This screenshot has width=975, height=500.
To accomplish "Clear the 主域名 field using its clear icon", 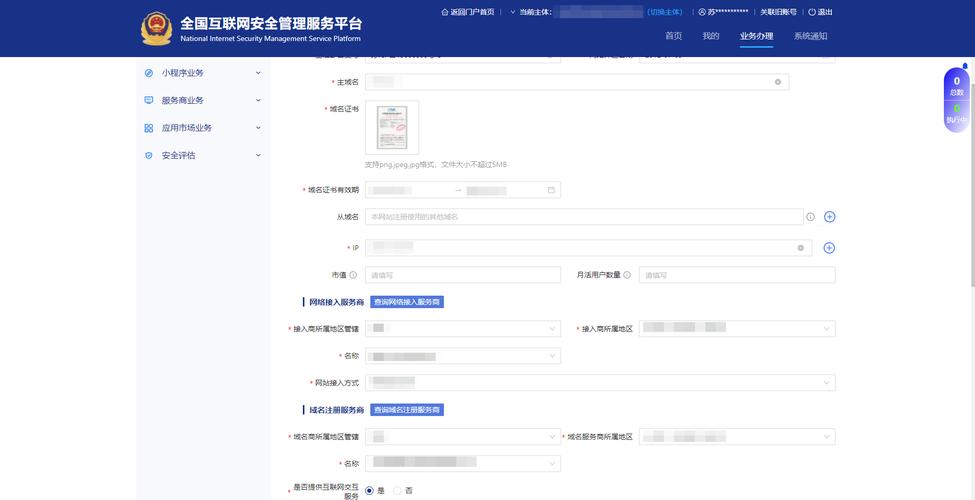I will tap(778, 82).
